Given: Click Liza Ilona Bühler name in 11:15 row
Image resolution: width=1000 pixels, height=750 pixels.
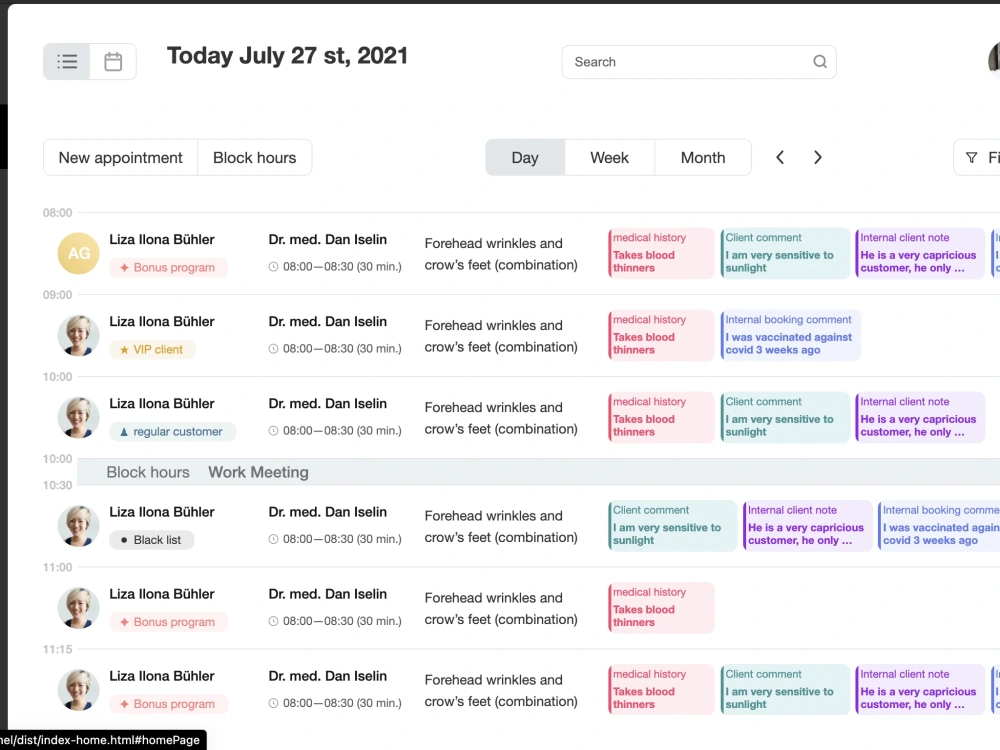Looking at the screenshot, I should (162, 677).
